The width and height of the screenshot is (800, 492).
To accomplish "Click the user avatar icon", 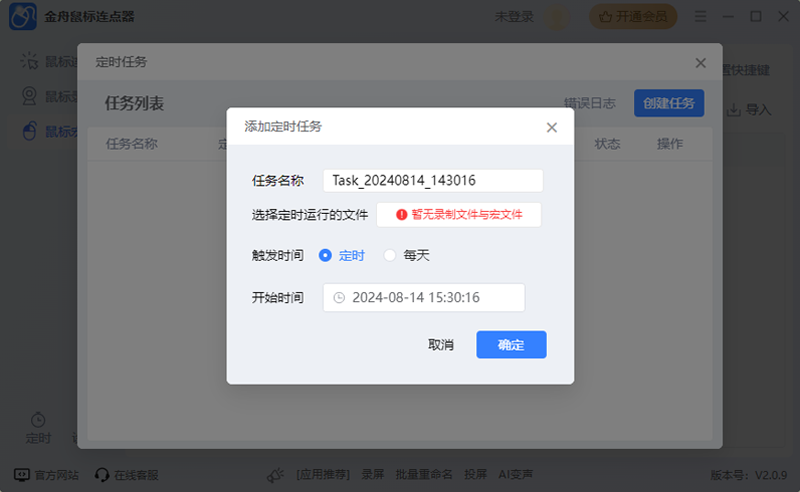I will click(x=557, y=16).
